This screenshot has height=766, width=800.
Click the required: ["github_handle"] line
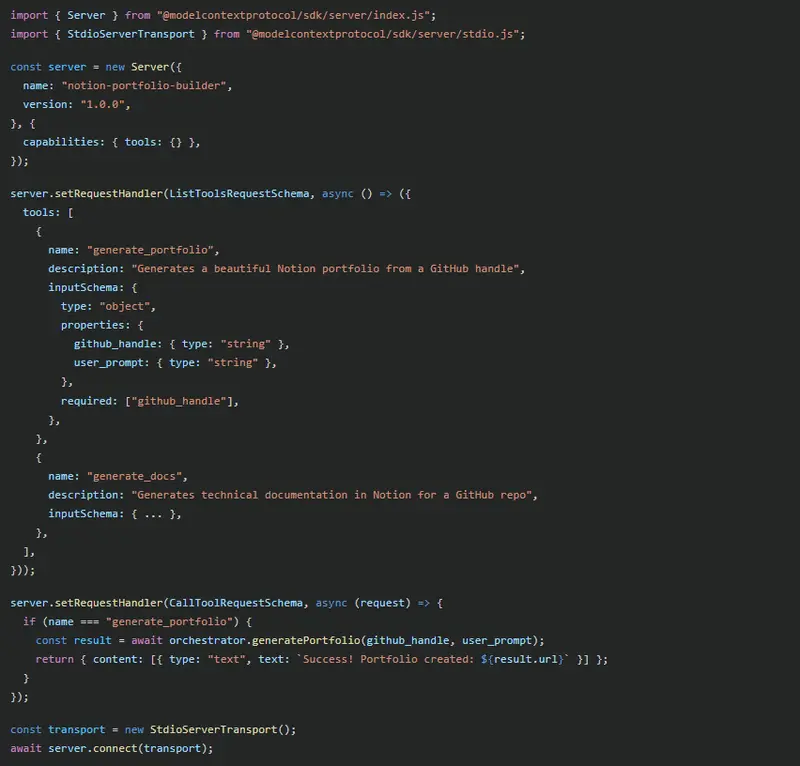(149, 401)
